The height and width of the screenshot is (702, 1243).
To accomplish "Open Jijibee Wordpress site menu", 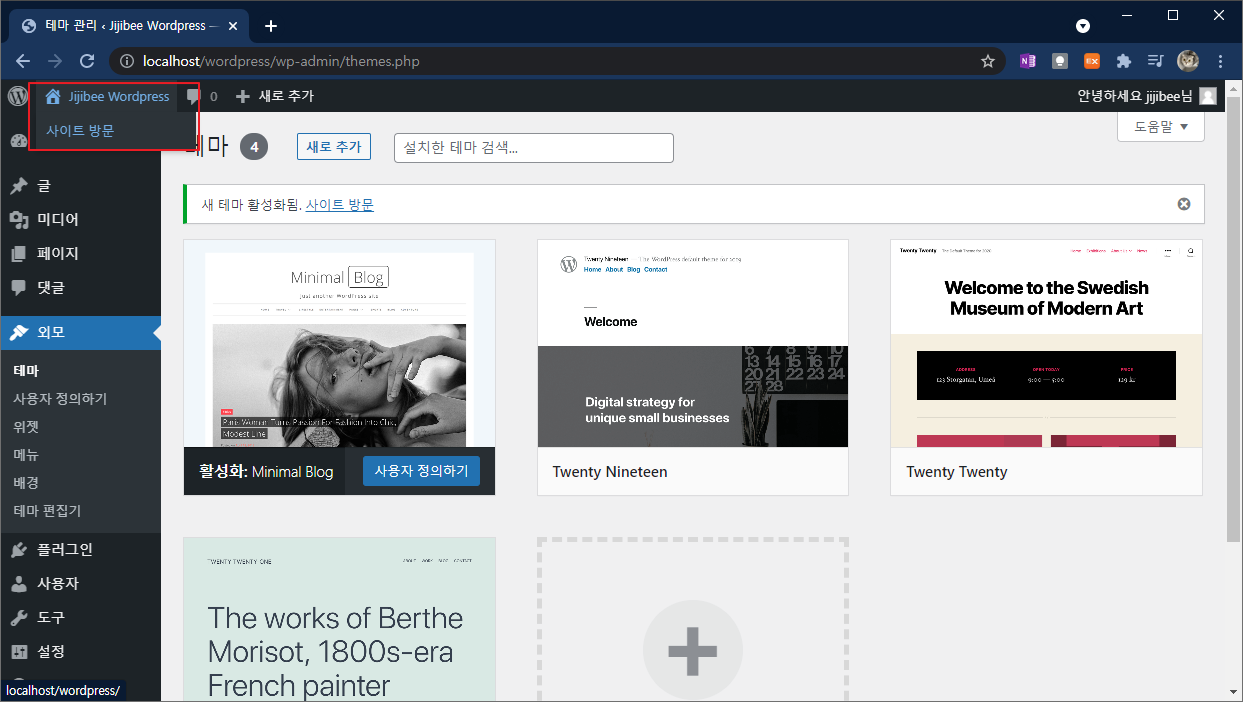I will click(108, 96).
